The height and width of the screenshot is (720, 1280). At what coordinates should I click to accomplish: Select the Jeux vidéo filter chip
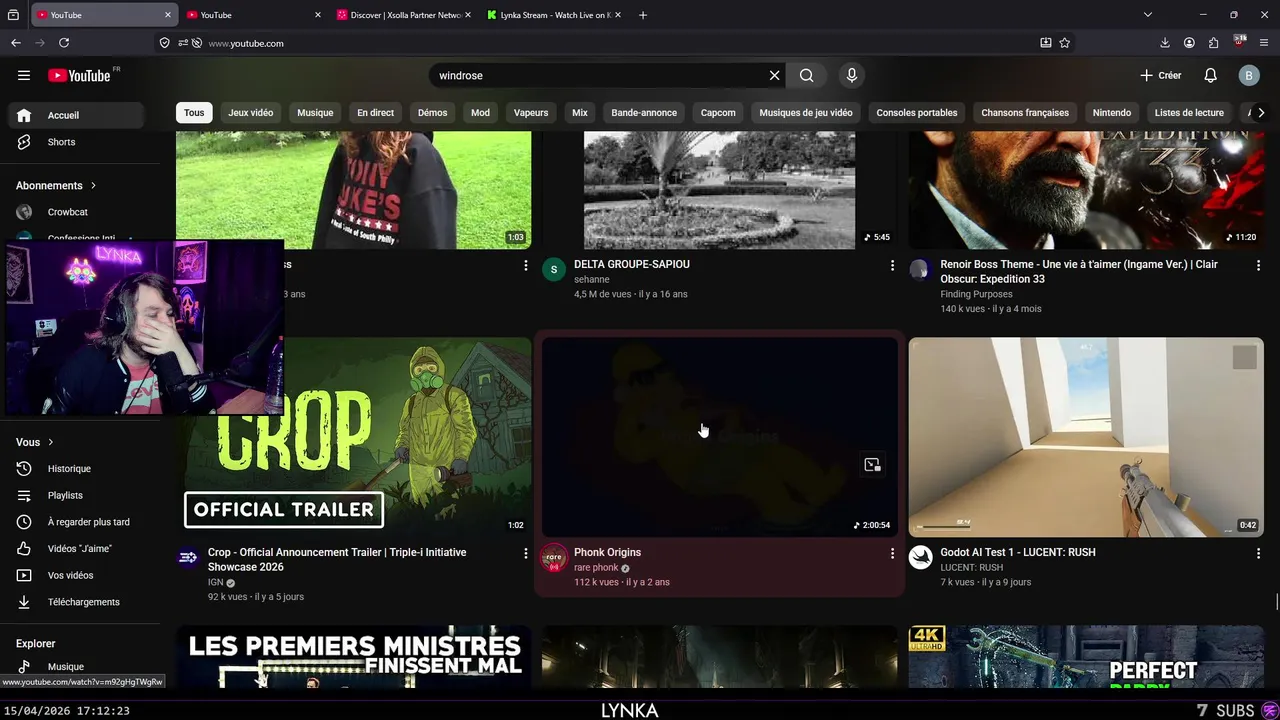[250, 113]
